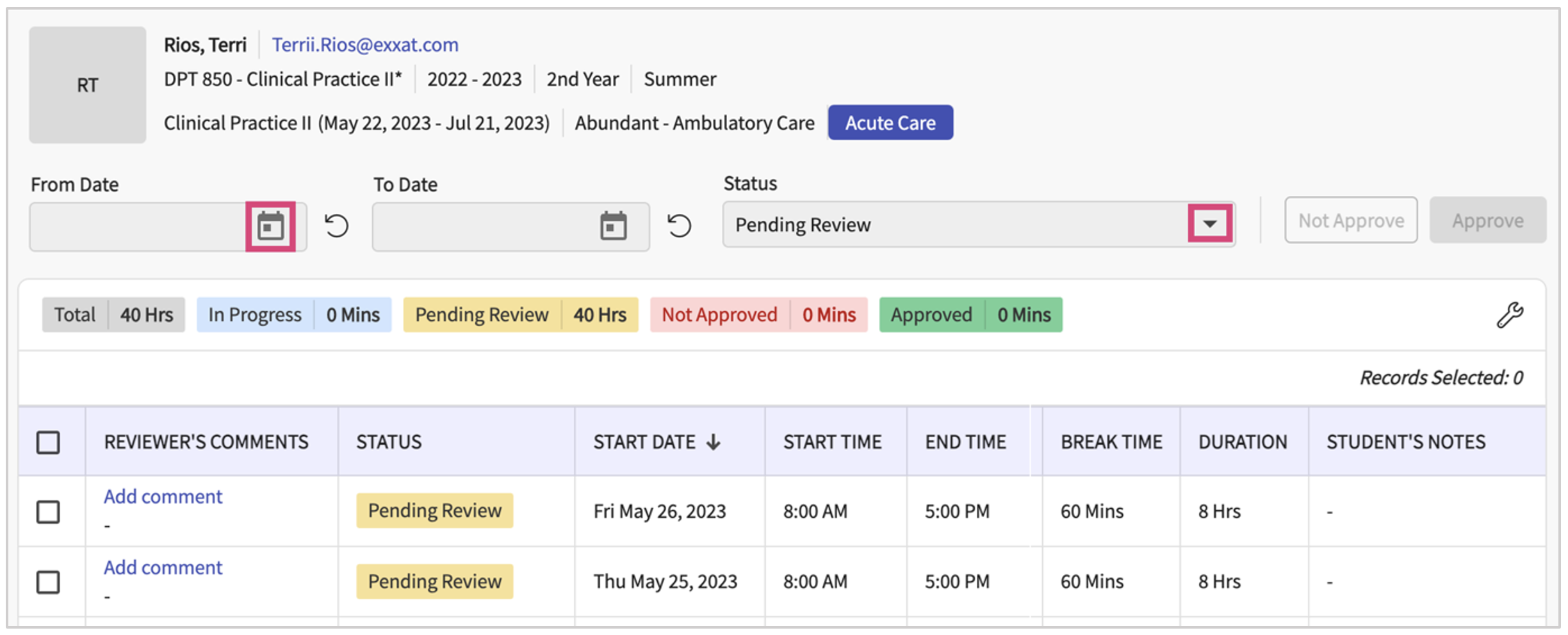
Task: Add comment for May 26 entry
Action: (163, 497)
